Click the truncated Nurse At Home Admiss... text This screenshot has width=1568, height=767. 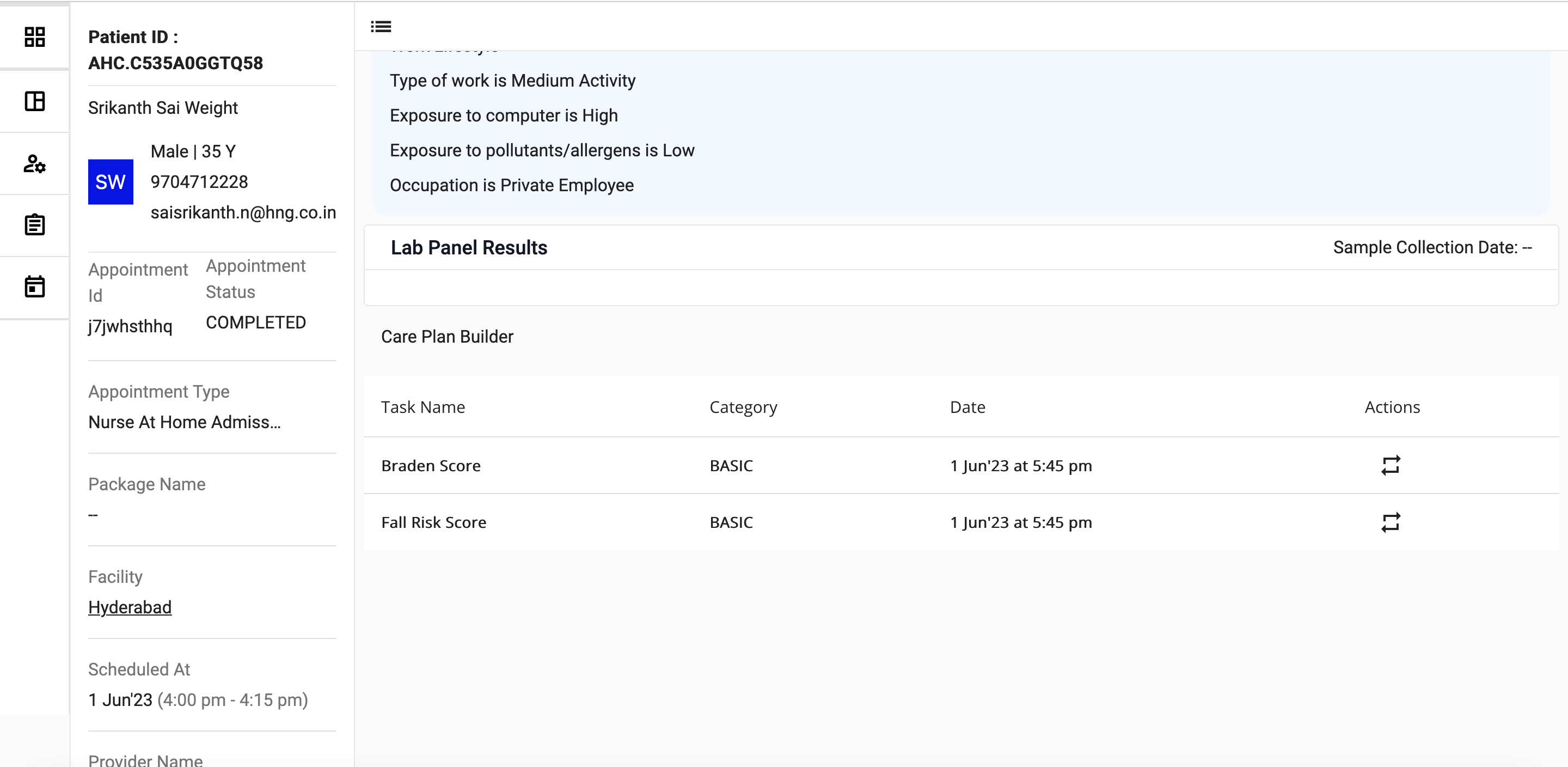pyautogui.click(x=185, y=422)
